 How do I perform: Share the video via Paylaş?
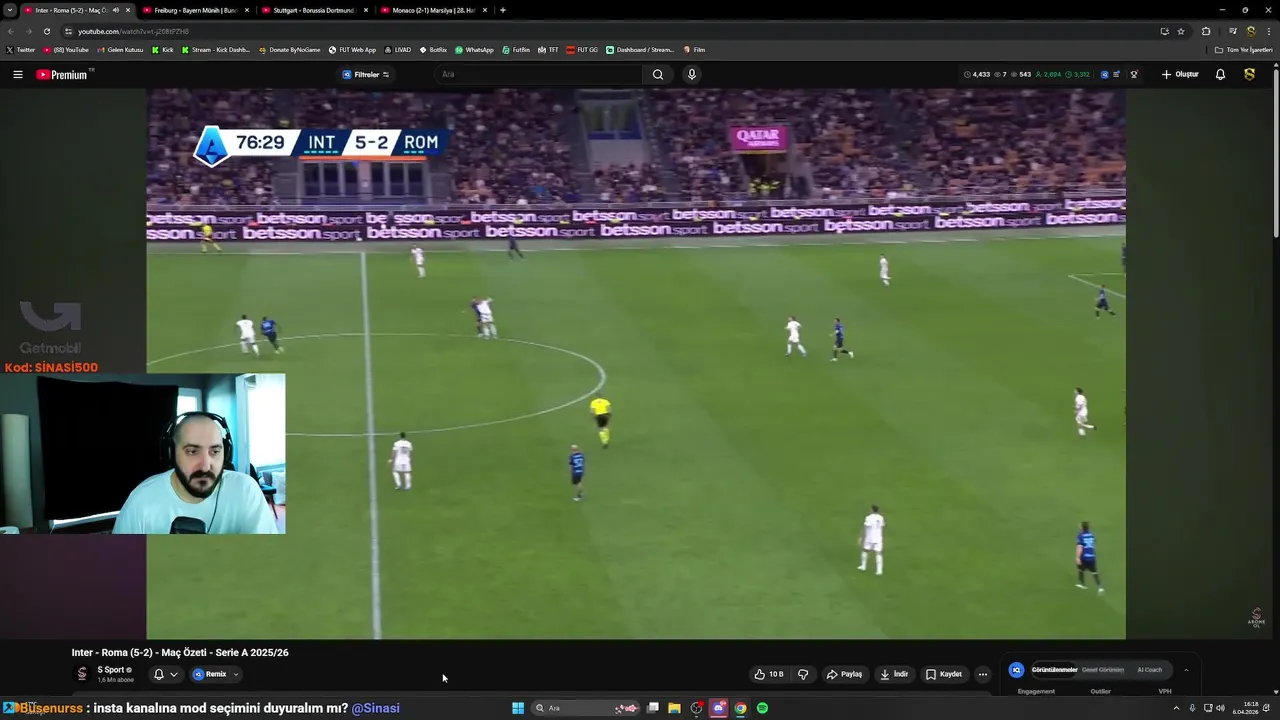844,674
